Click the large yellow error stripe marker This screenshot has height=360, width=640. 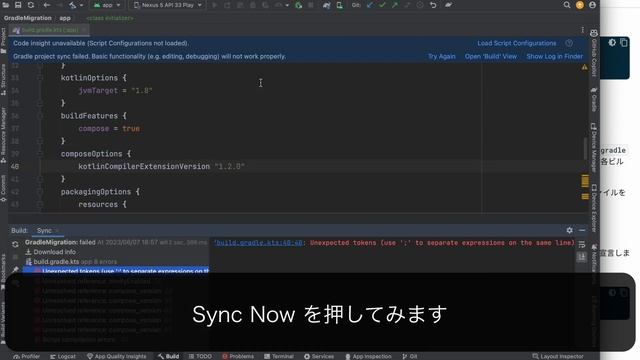tap(585, 180)
